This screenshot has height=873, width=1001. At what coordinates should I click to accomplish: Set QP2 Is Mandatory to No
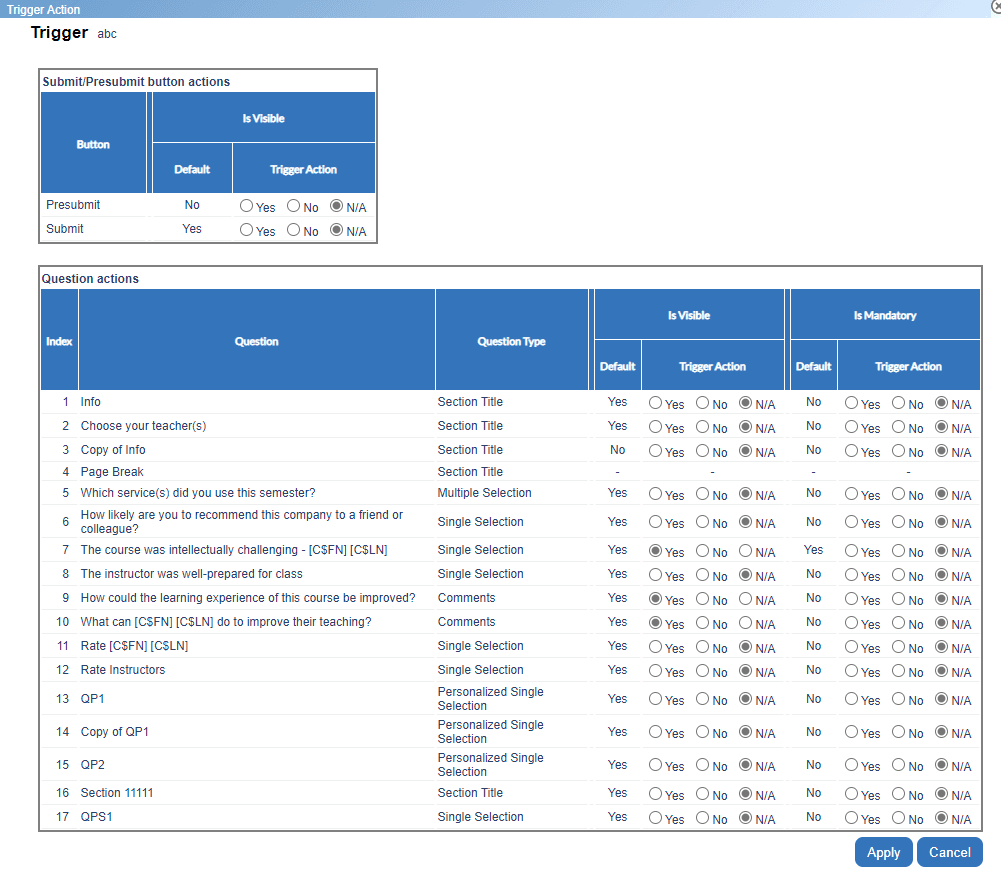pyautogui.click(x=899, y=764)
